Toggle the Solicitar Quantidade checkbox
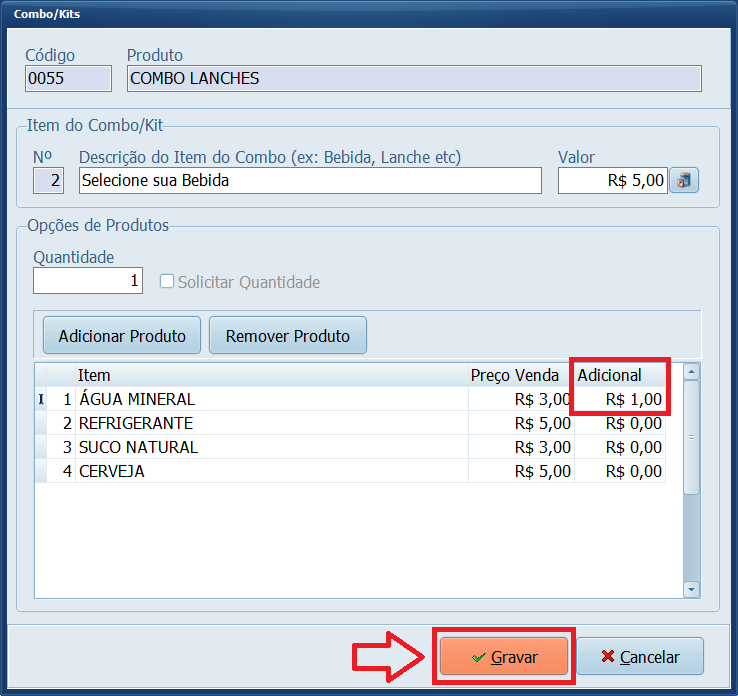 [x=167, y=281]
